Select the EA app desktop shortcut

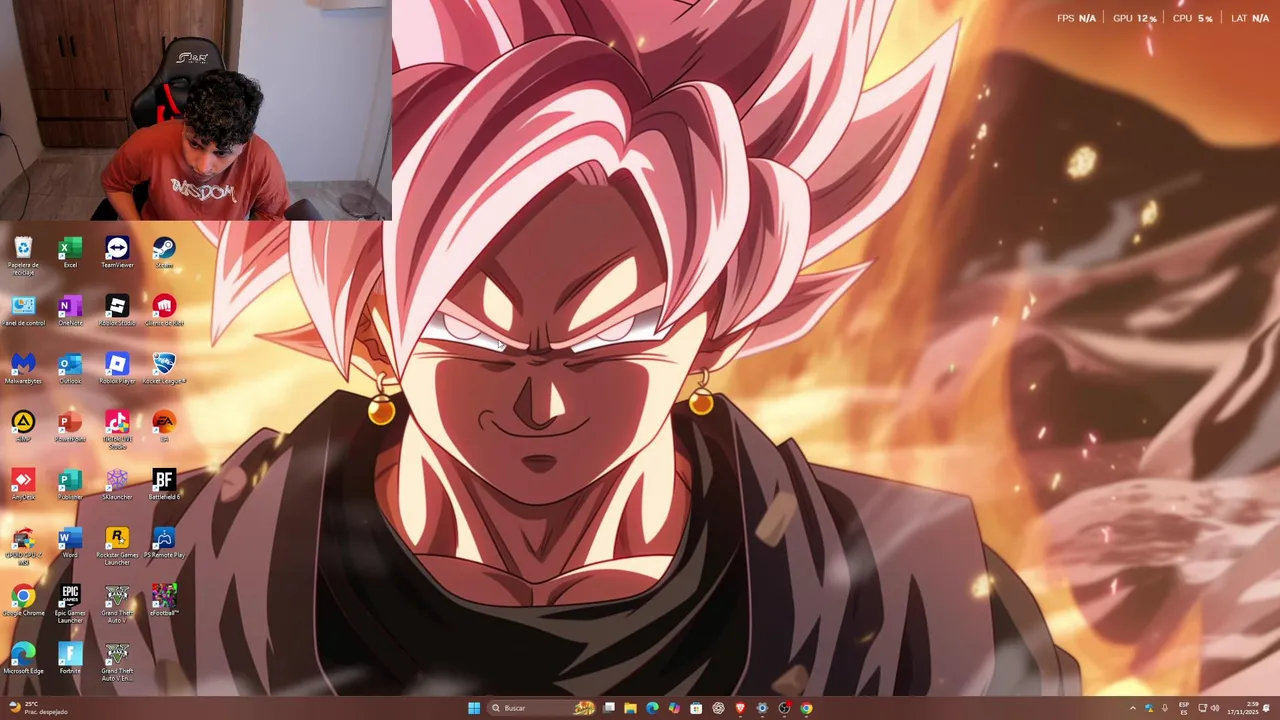click(164, 427)
